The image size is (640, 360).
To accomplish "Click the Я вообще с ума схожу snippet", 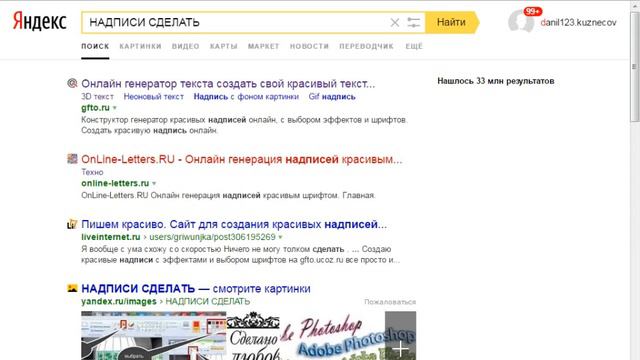I will 240,254.
